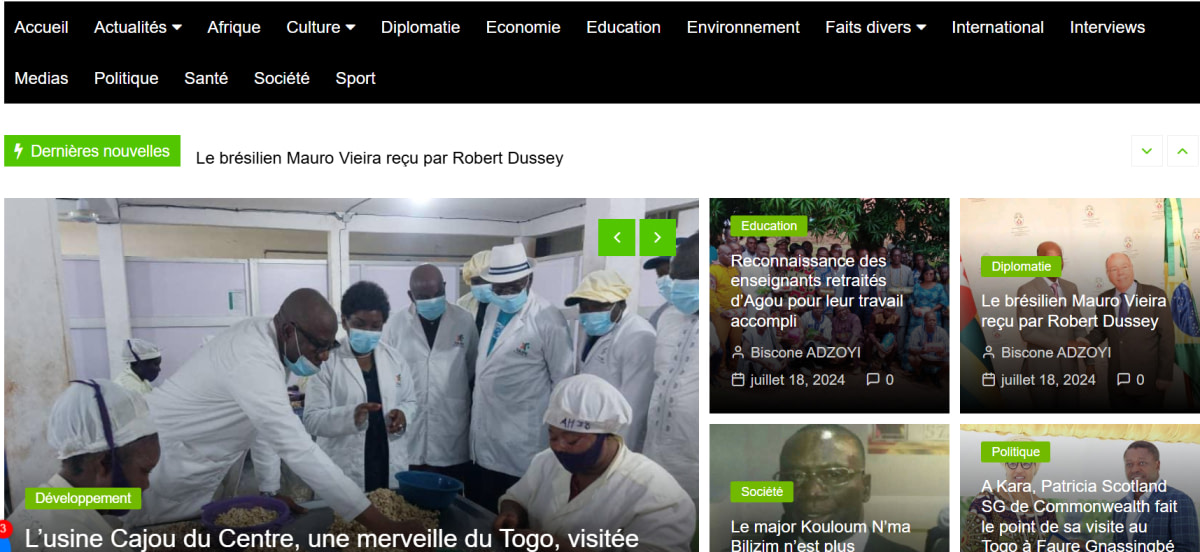1200x552 pixels.
Task: Open Le major Kouloum N'ma Bilizim article
Action: coord(821,535)
